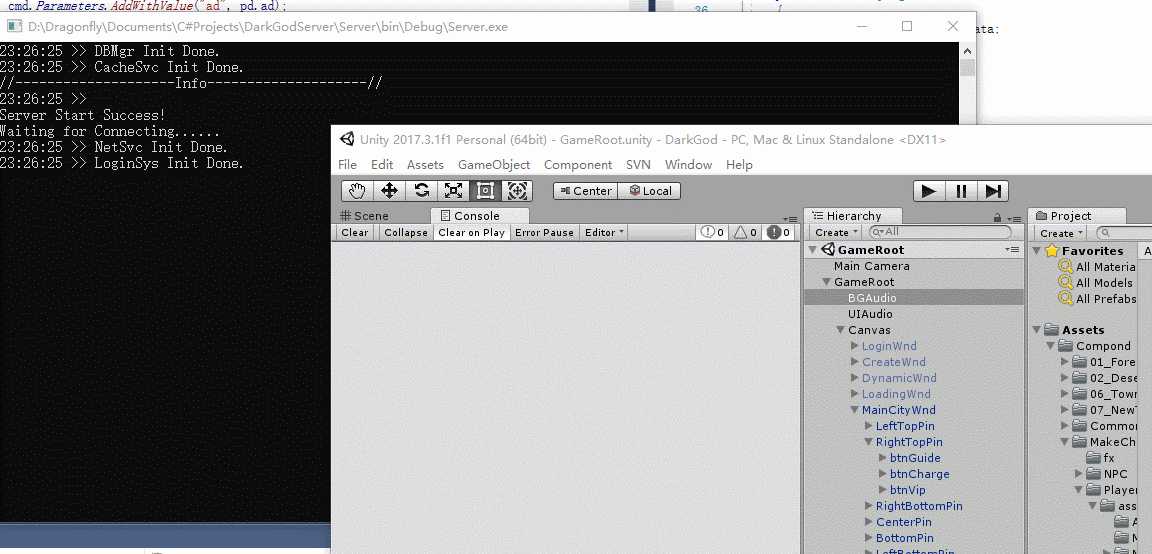Screen dimensions: 1152x554
Task: Select Main Camera in Hierarchy
Action: pos(871,266)
